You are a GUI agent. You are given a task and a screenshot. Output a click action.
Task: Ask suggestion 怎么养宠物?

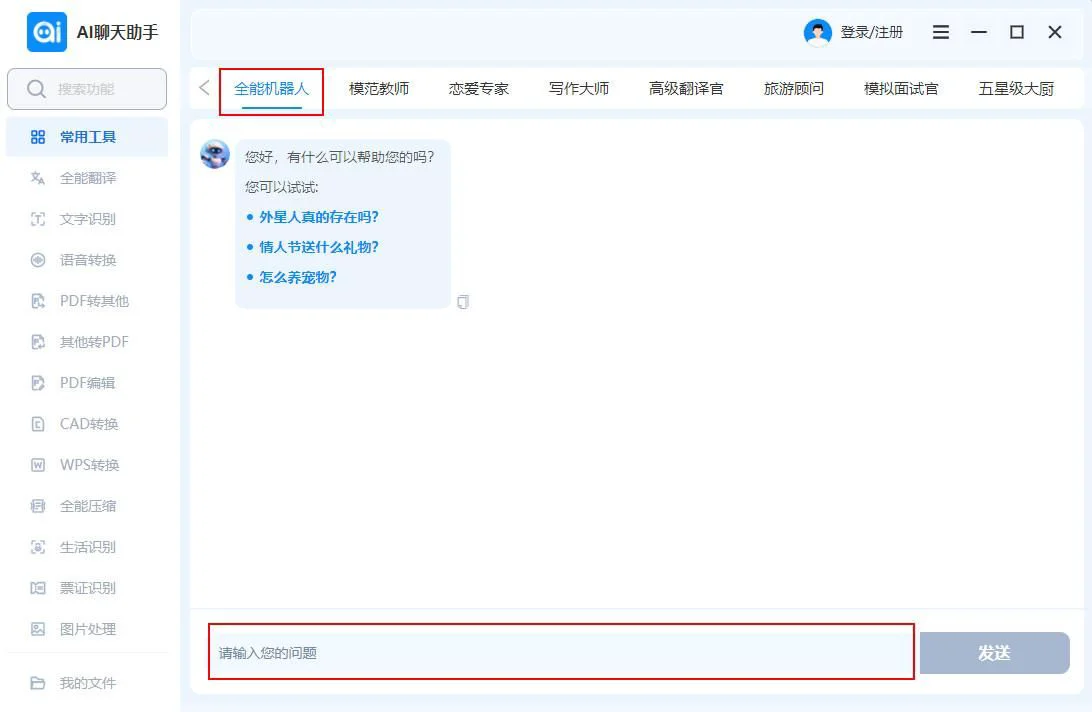[x=298, y=277]
